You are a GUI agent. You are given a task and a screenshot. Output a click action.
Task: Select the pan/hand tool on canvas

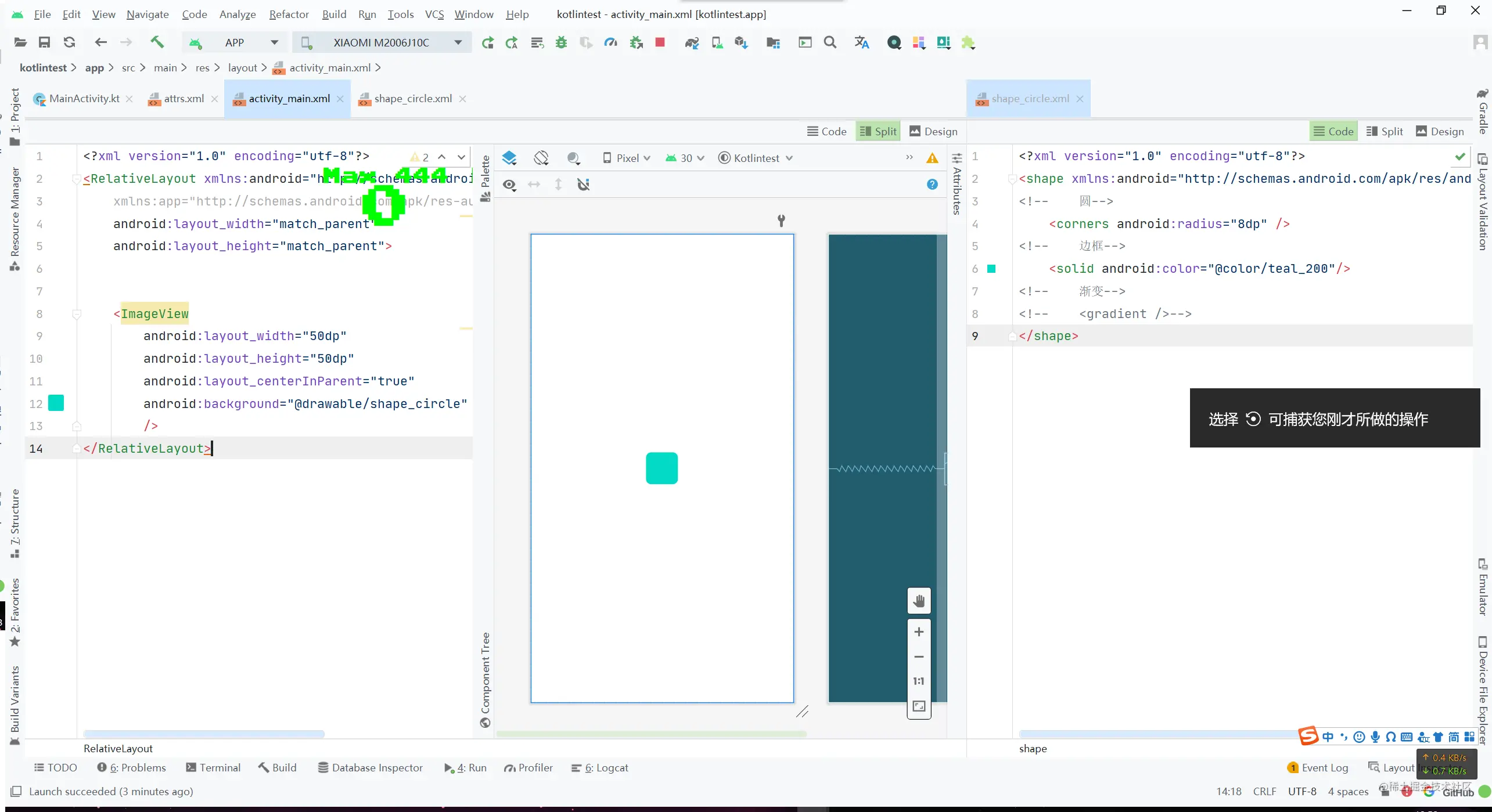(918, 601)
